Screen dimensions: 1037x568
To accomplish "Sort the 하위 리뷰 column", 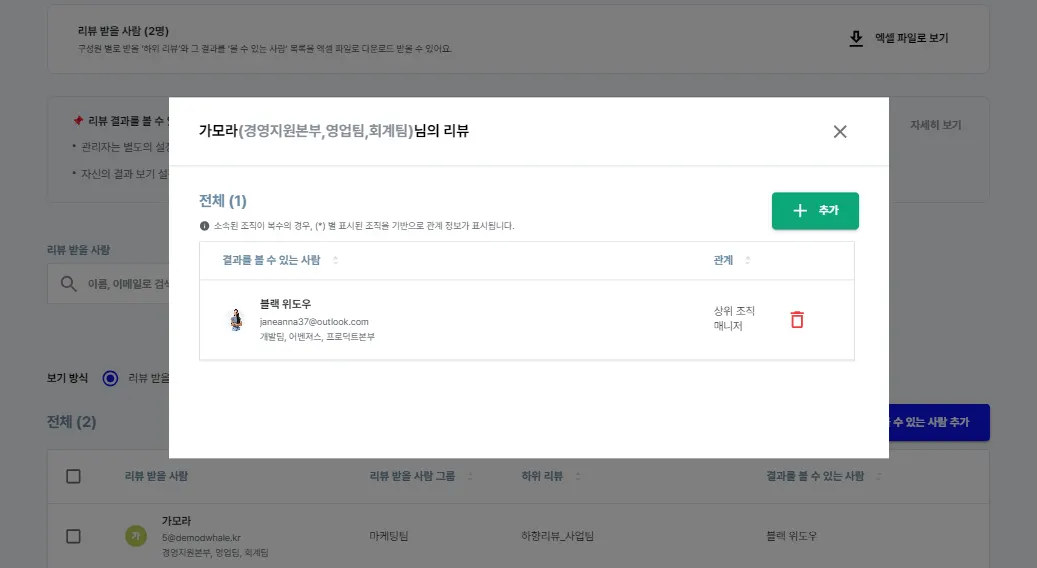I will click(x=578, y=476).
